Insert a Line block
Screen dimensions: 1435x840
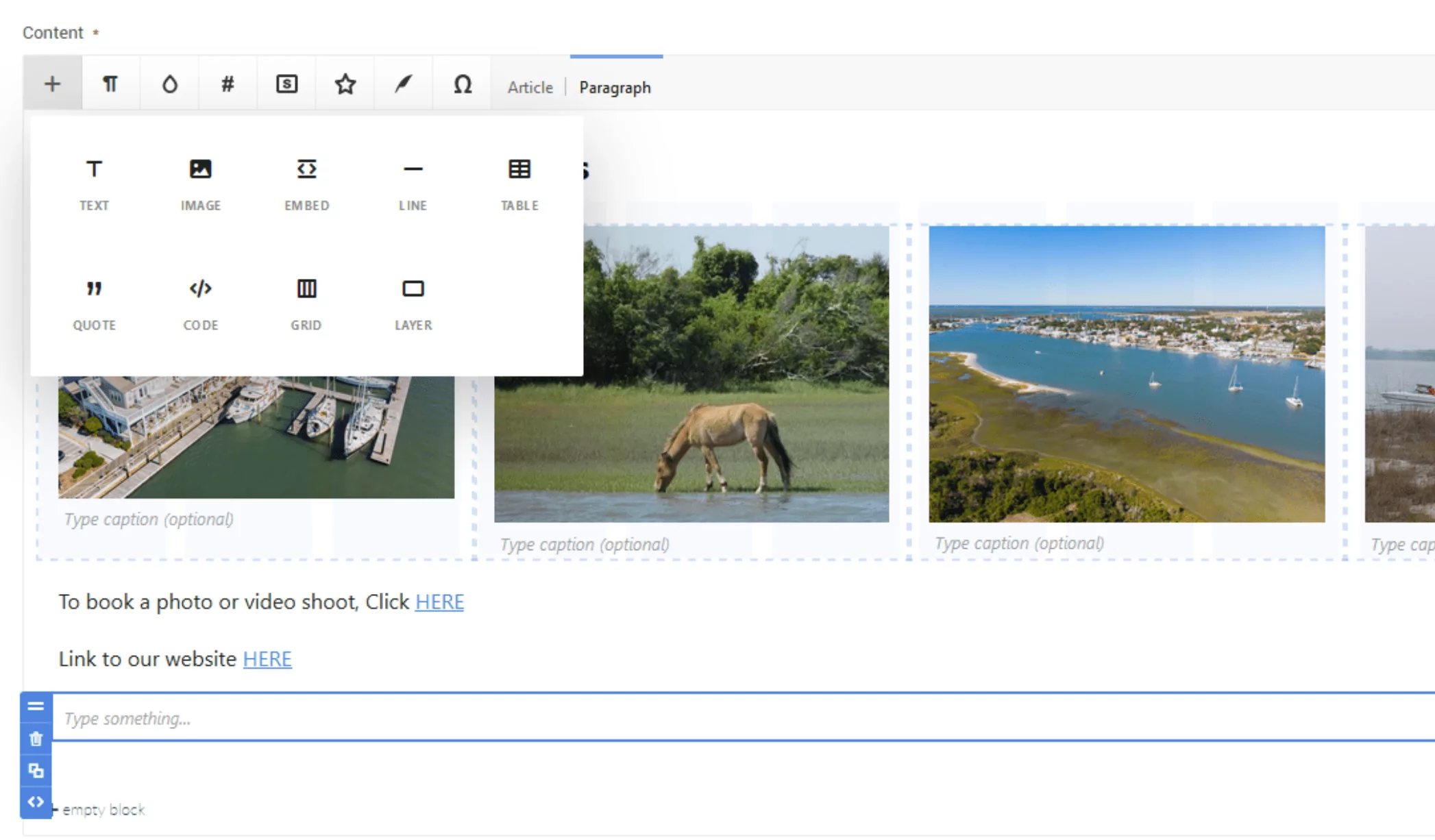pos(413,184)
